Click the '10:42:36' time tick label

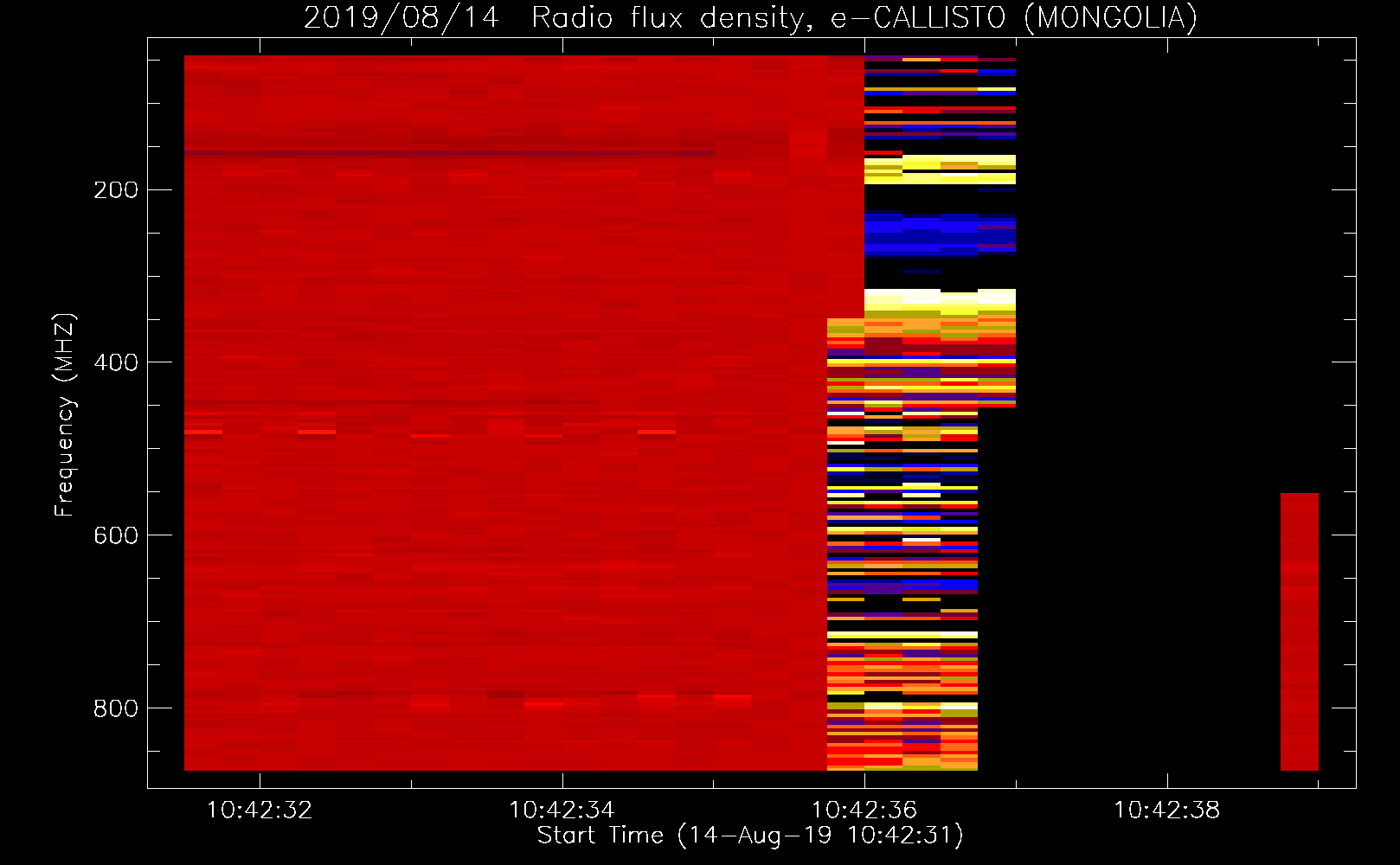click(x=864, y=811)
